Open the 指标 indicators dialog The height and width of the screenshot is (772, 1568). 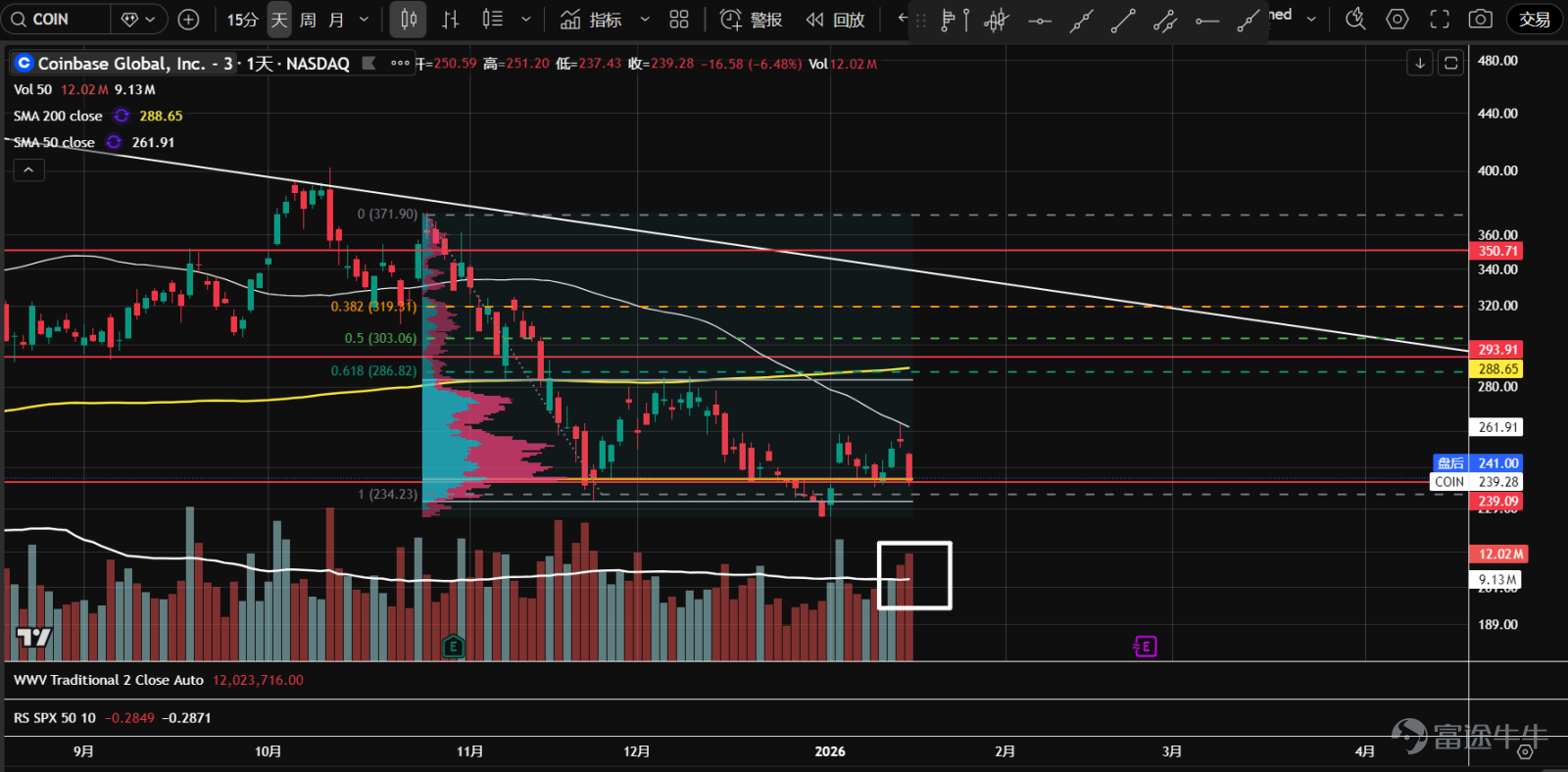pos(591,19)
